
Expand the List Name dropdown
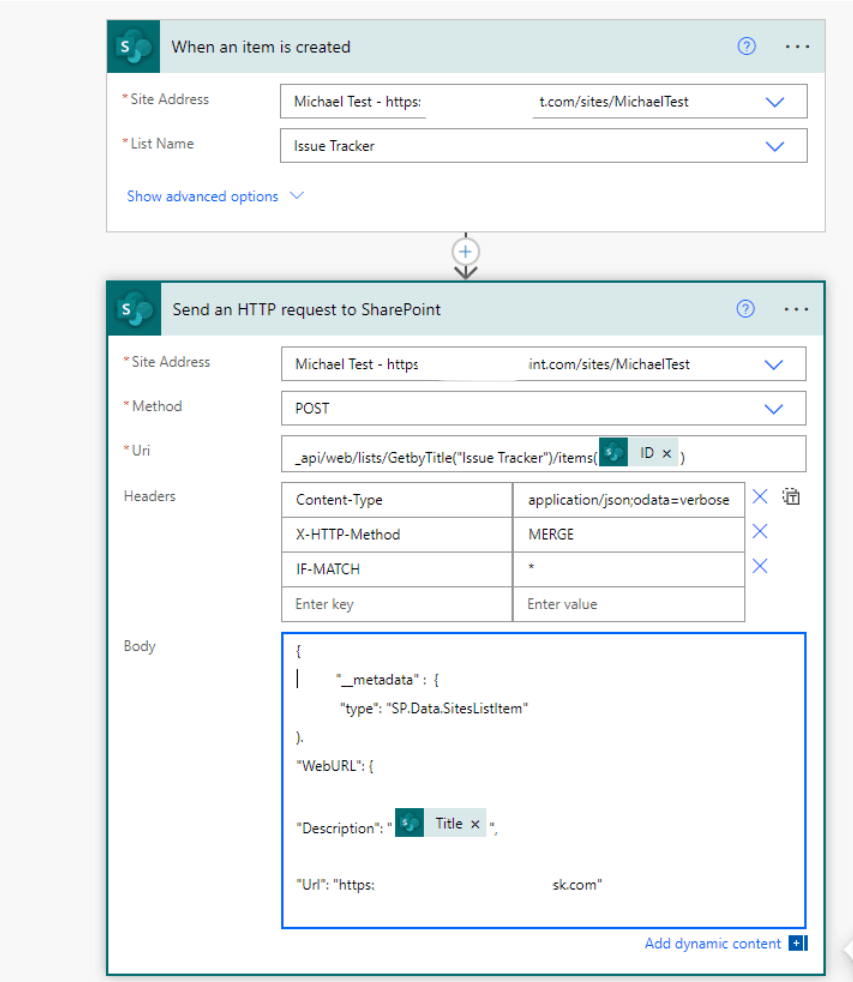[x=775, y=147]
